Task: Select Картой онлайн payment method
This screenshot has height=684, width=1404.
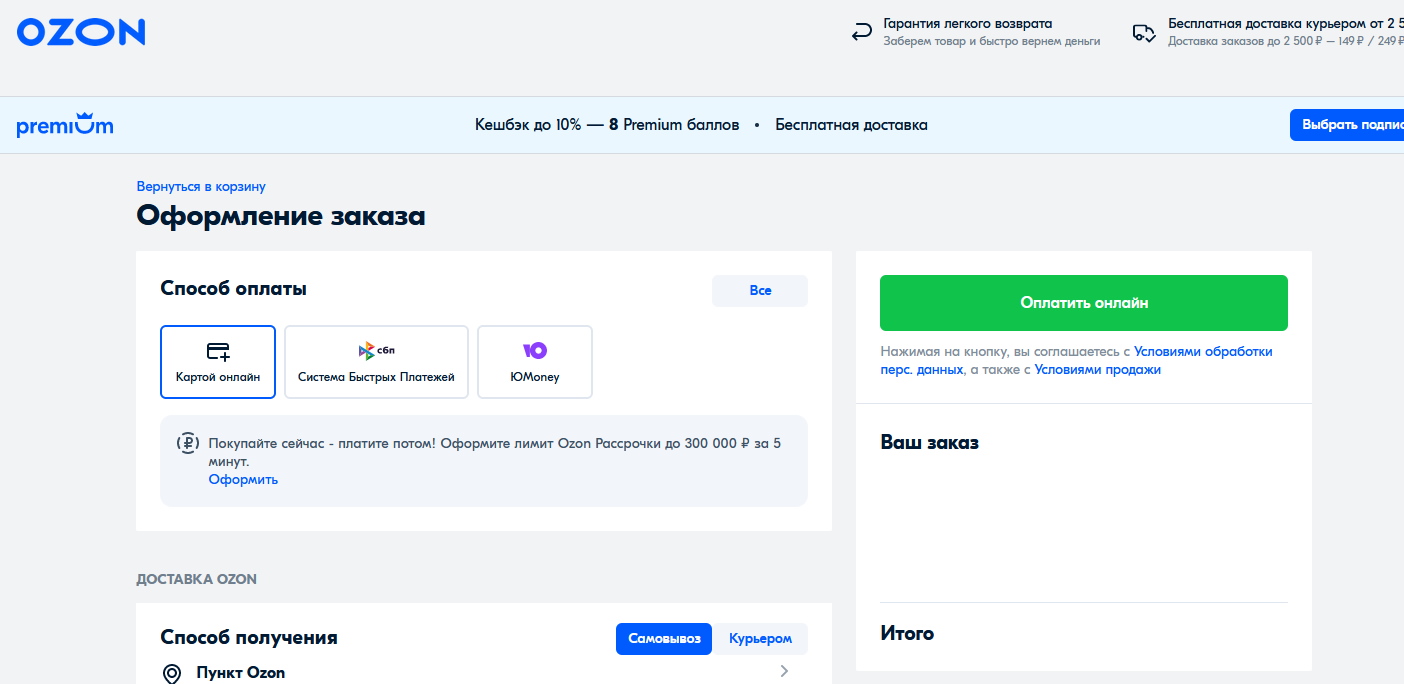Action: point(218,362)
